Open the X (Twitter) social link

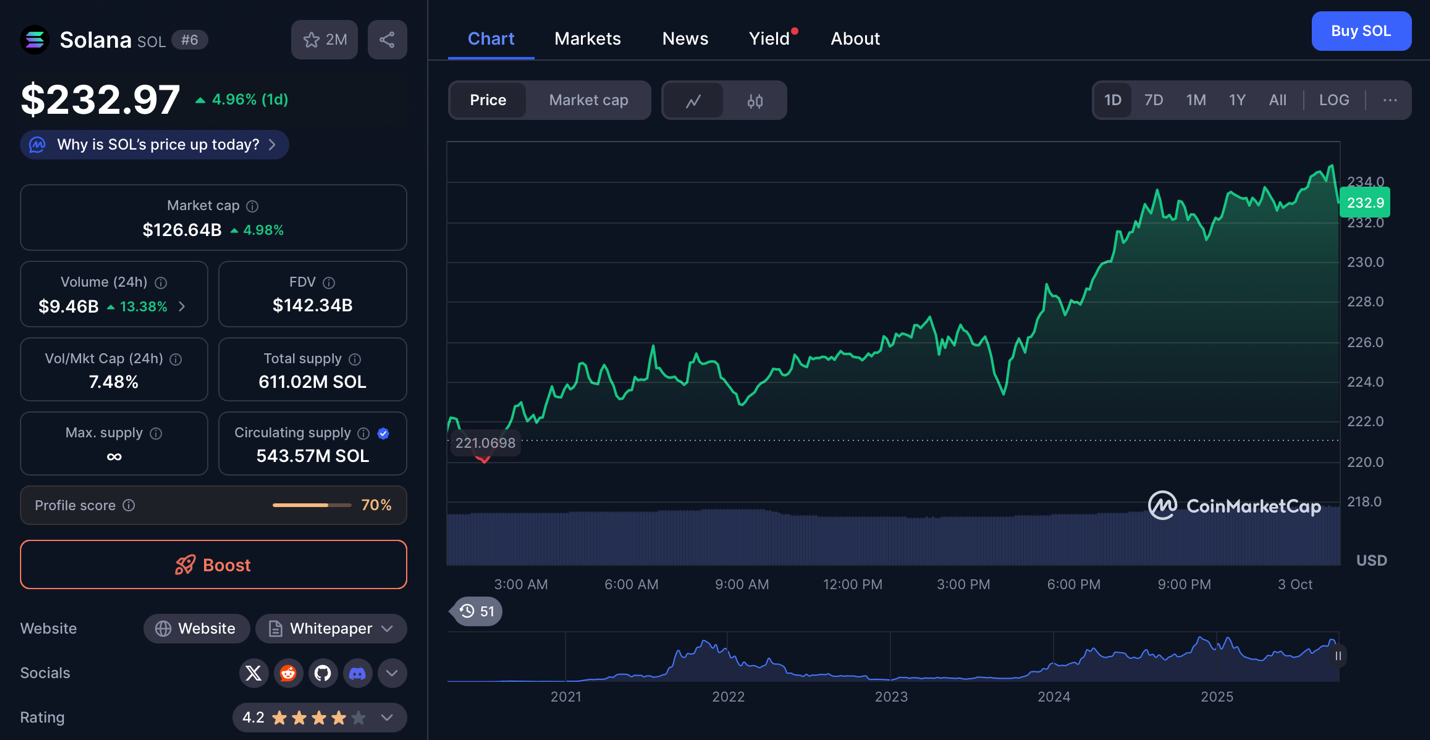[254, 673]
